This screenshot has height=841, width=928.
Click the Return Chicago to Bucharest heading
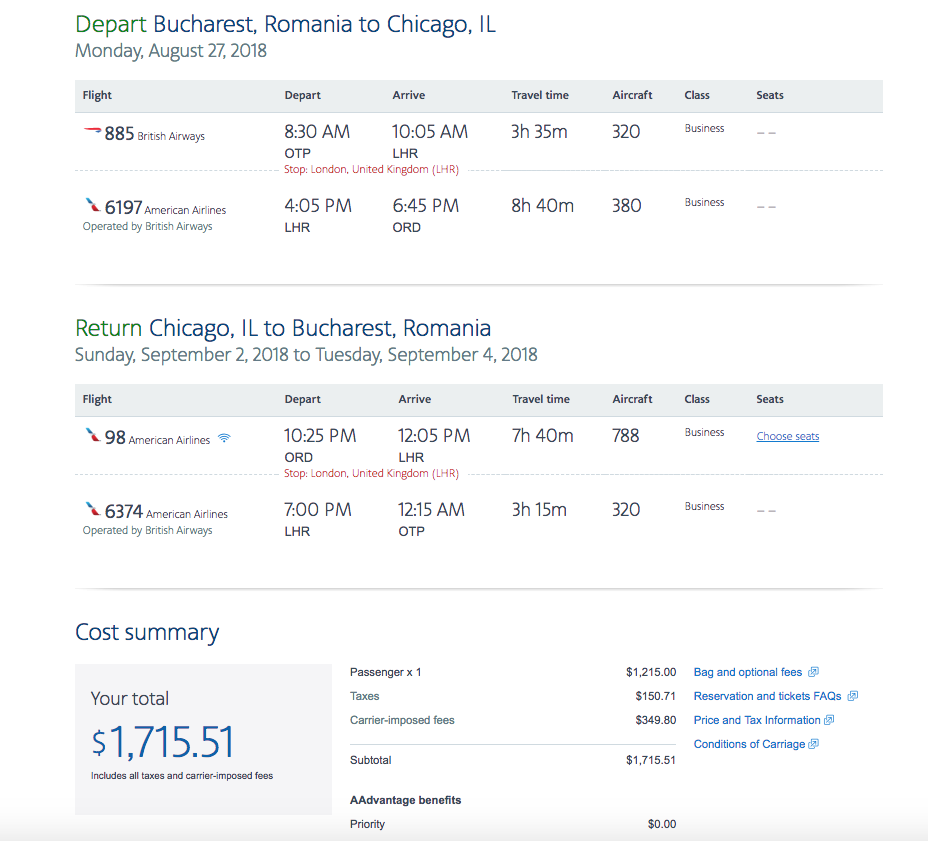tap(283, 328)
